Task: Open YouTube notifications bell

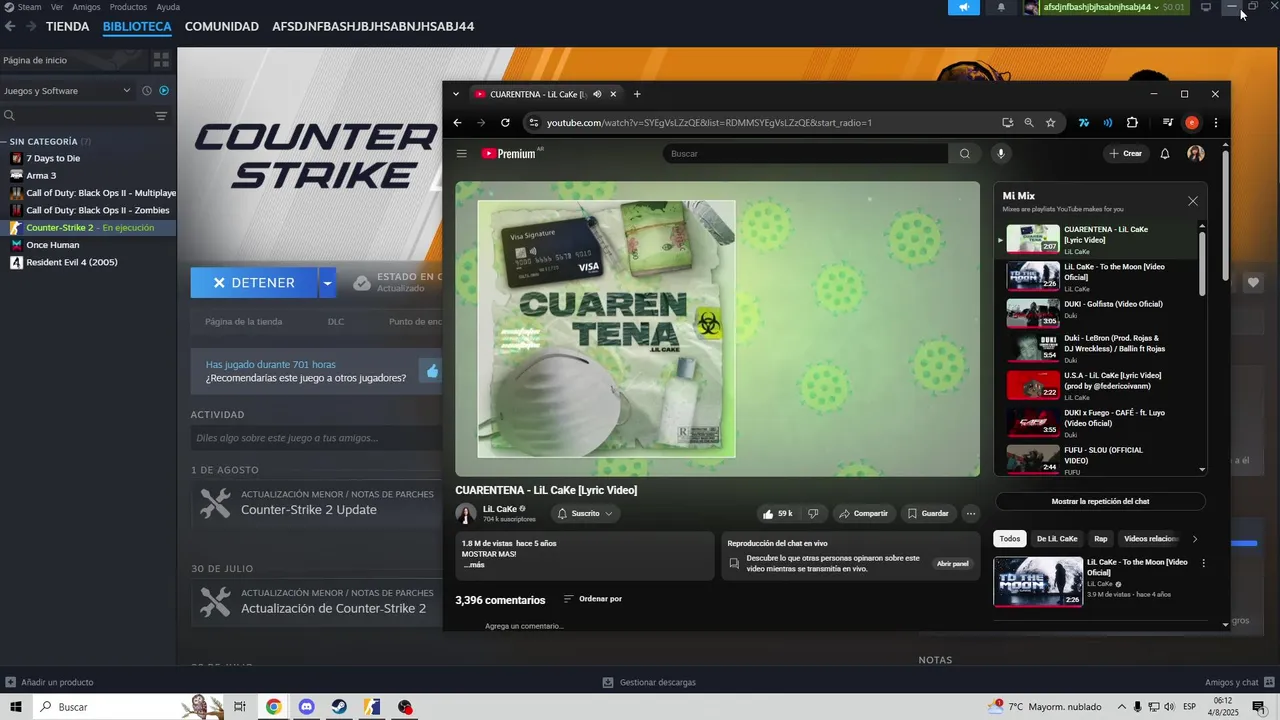Action: (1165, 154)
